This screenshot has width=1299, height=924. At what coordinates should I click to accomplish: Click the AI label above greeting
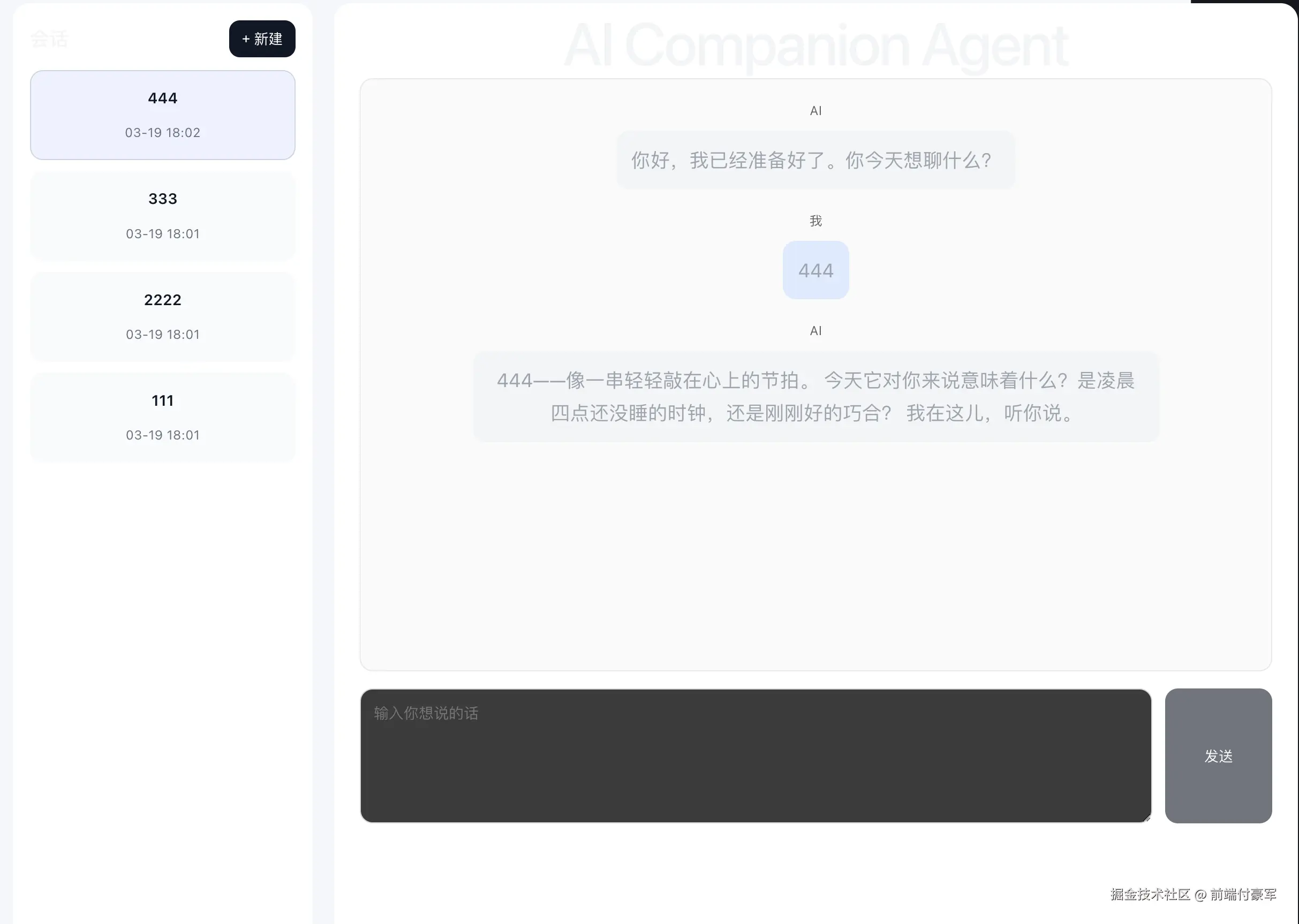point(815,111)
